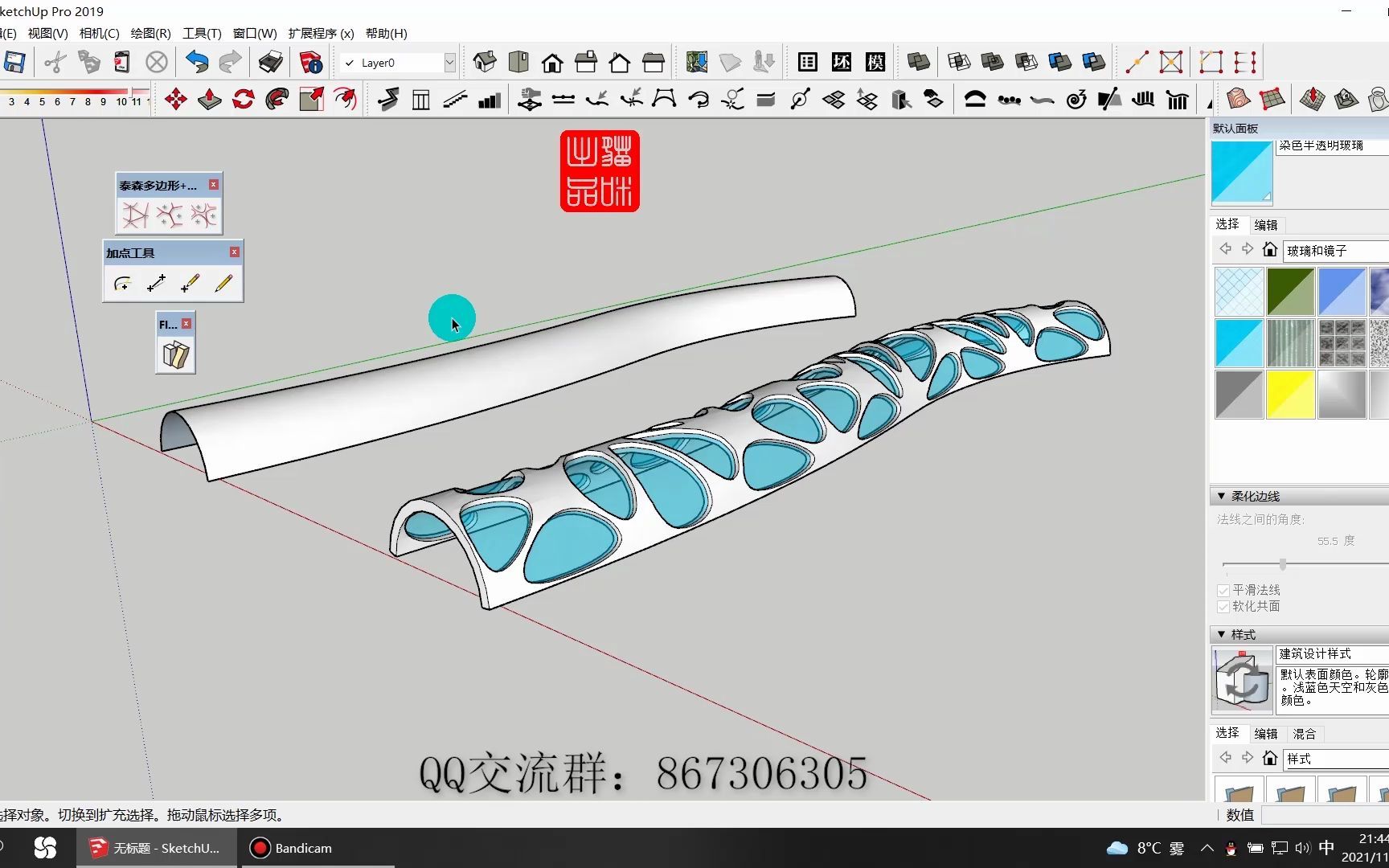Click the Outer Shell solid tool

click(918, 62)
